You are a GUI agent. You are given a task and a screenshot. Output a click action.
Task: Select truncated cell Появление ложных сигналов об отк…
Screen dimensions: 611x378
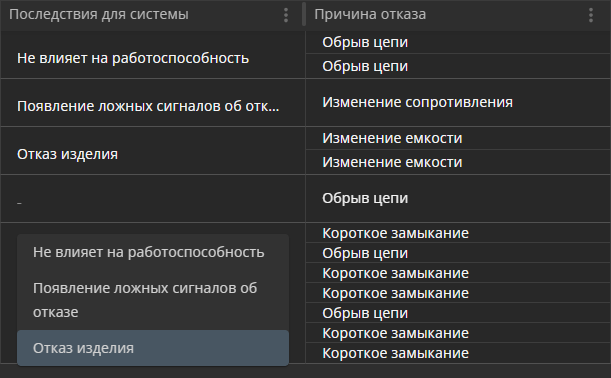[153, 102]
